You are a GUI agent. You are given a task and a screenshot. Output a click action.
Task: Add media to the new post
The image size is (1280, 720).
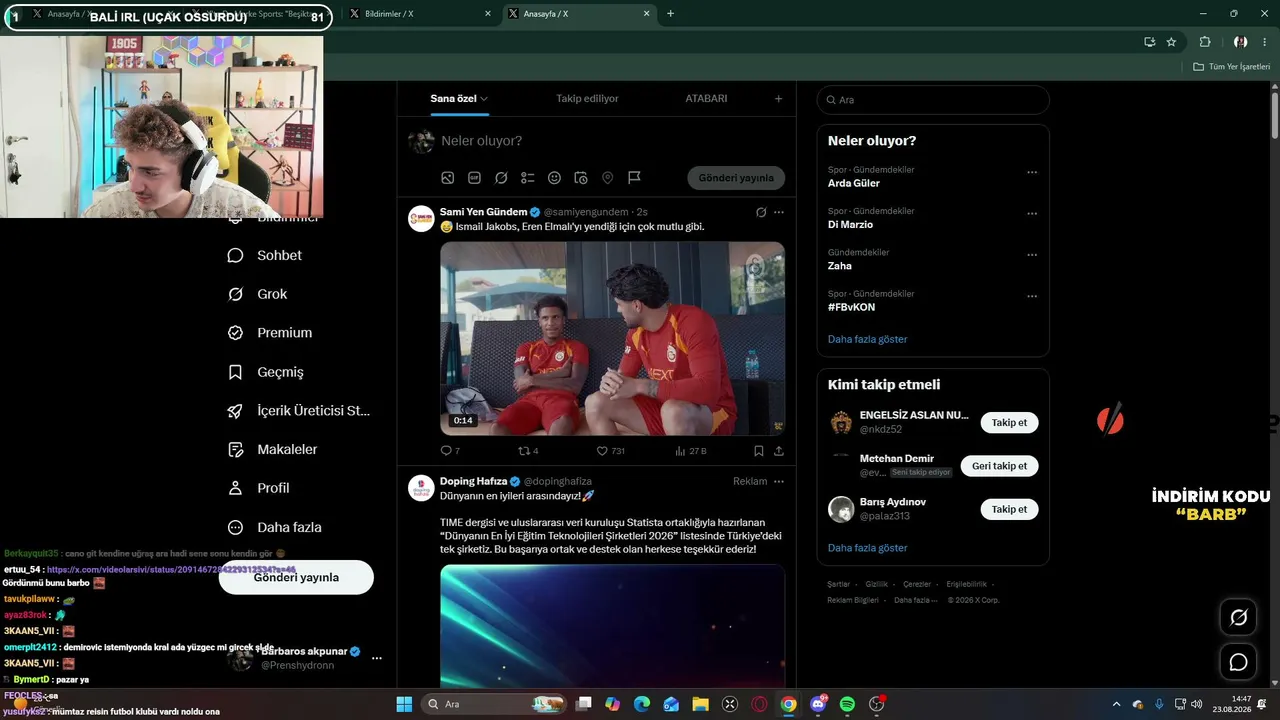click(448, 178)
